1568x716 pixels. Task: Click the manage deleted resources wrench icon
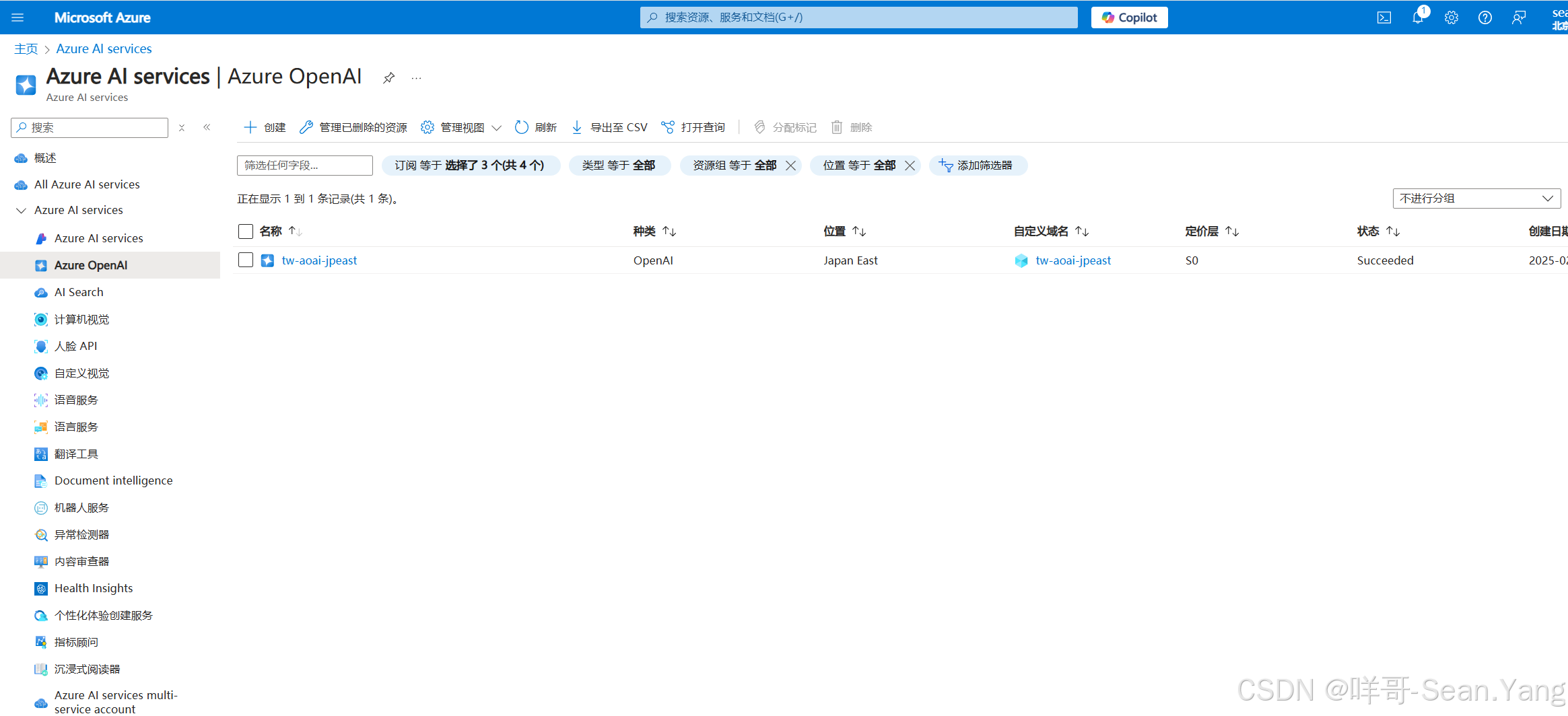click(x=306, y=127)
